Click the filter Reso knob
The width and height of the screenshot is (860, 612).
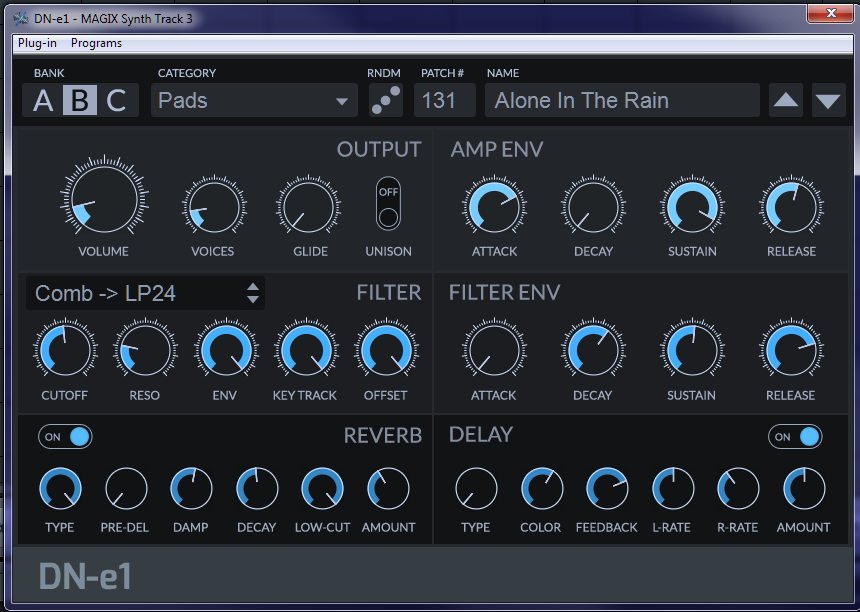coord(145,350)
